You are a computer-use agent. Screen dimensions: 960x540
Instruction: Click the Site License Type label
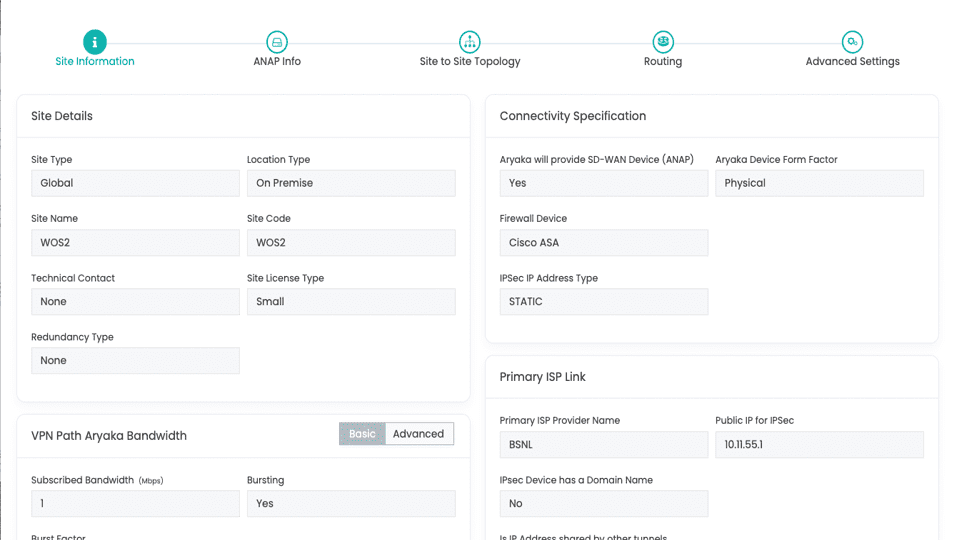pos(285,278)
